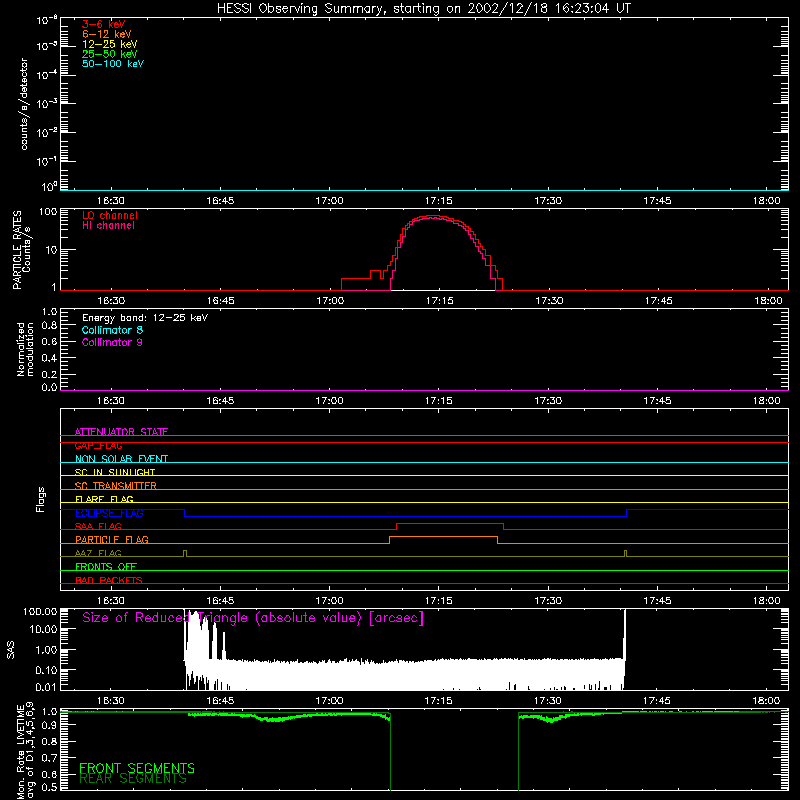The height and width of the screenshot is (800, 800).
Task: Click the Flags axis title
Action: (x=40, y=499)
